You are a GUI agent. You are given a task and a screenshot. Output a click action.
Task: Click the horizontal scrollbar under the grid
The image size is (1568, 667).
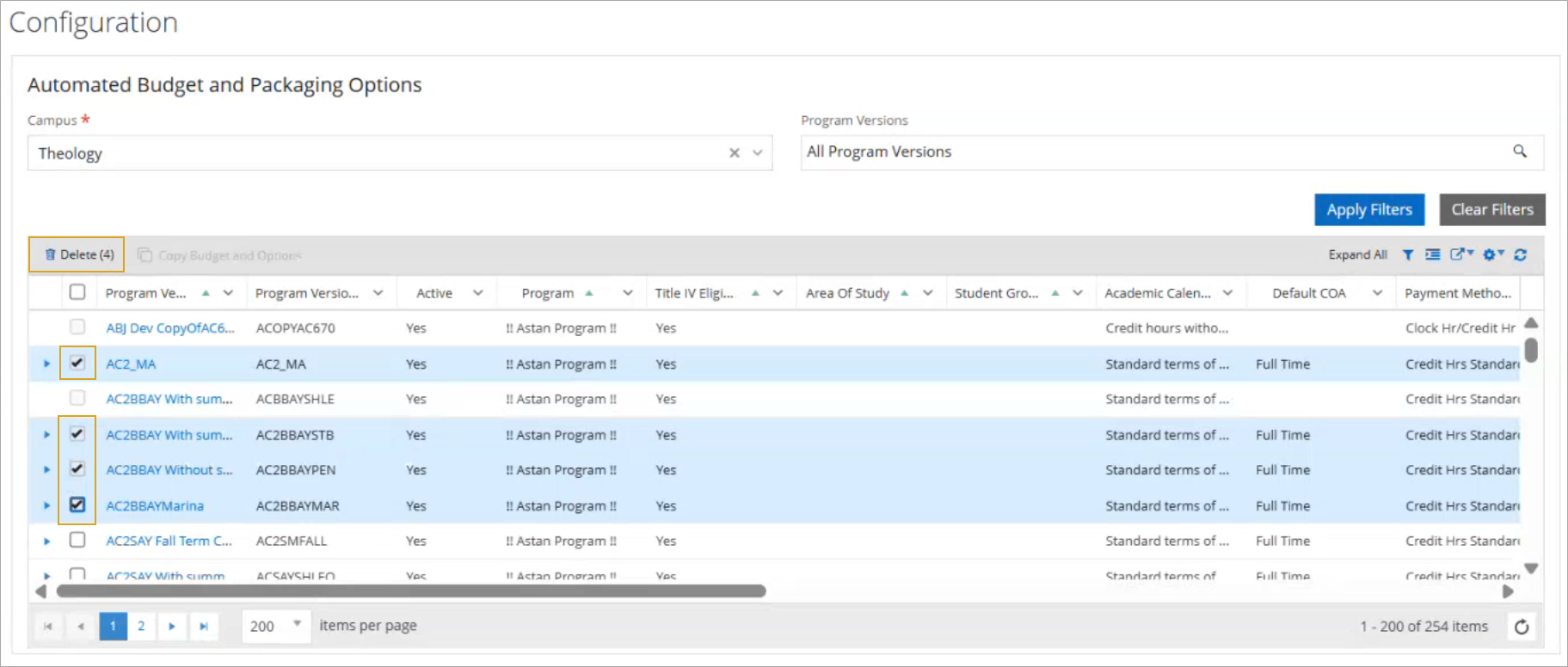pos(411,591)
